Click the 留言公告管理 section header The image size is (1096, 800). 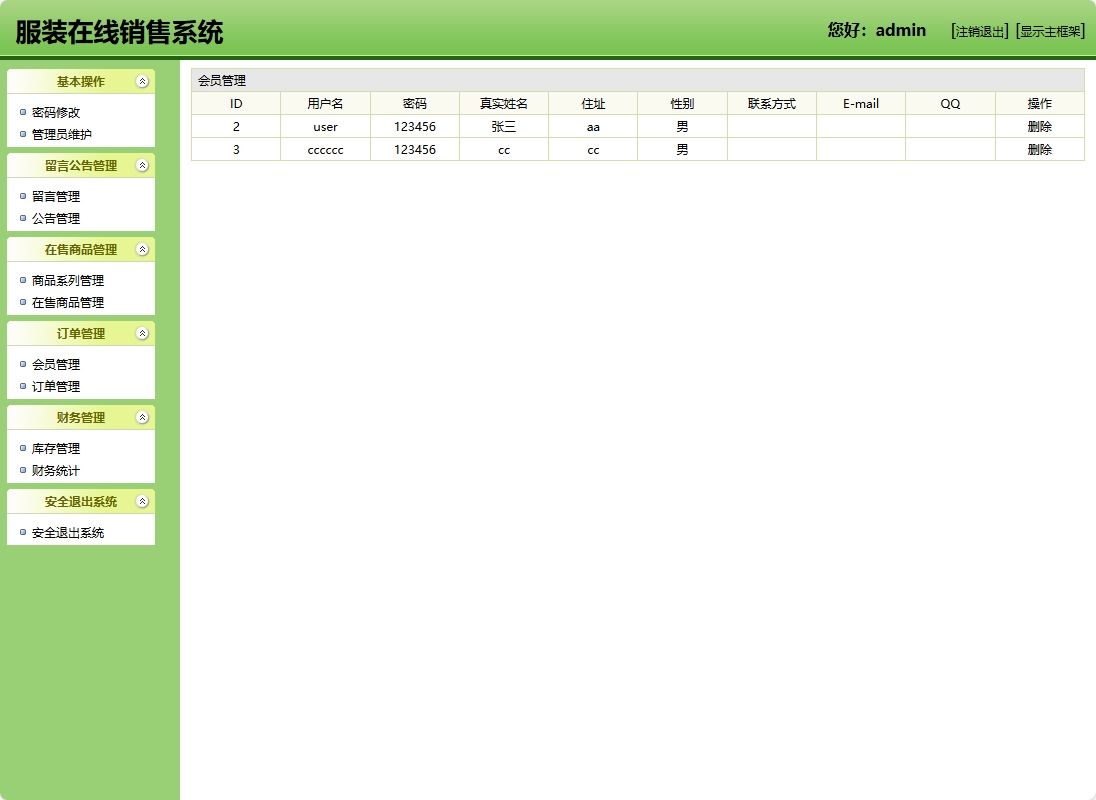[81, 166]
